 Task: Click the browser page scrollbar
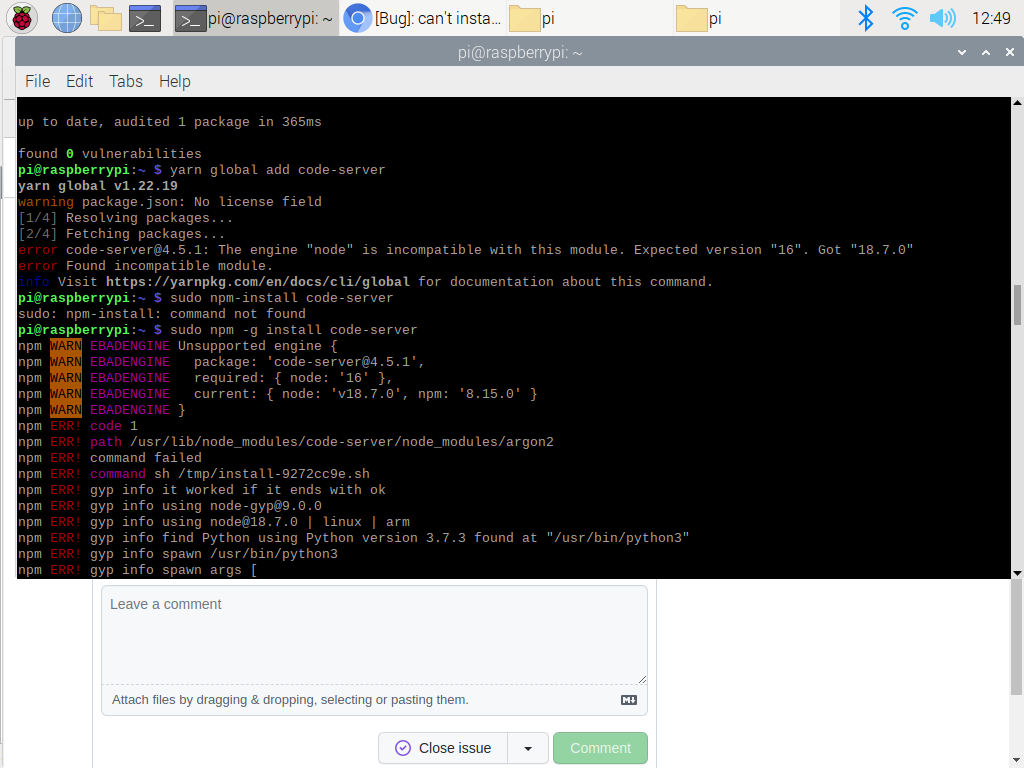(1017, 637)
